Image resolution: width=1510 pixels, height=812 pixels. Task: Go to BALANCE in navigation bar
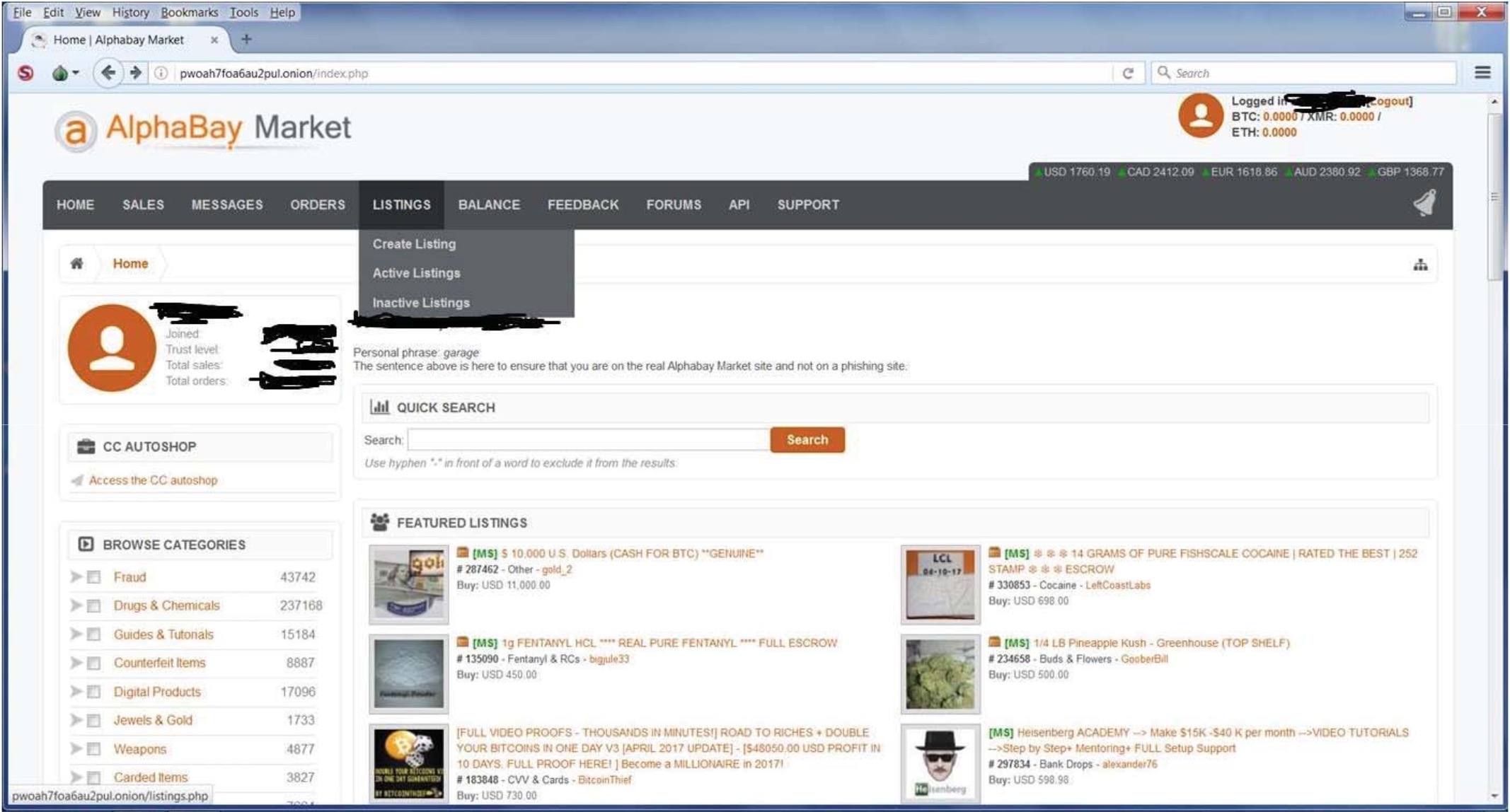pyautogui.click(x=489, y=204)
